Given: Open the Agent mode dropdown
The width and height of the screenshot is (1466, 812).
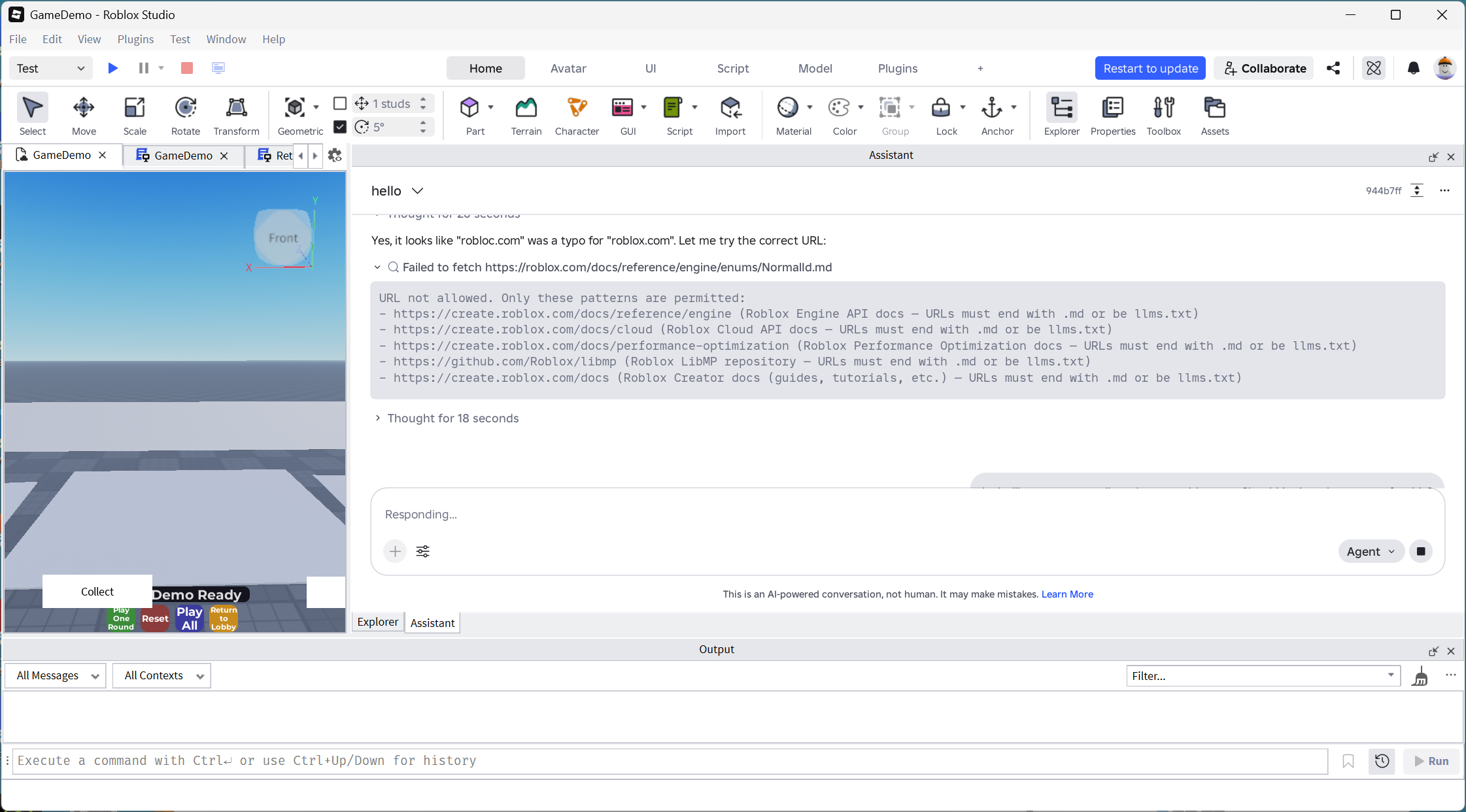Looking at the screenshot, I should 1371,551.
